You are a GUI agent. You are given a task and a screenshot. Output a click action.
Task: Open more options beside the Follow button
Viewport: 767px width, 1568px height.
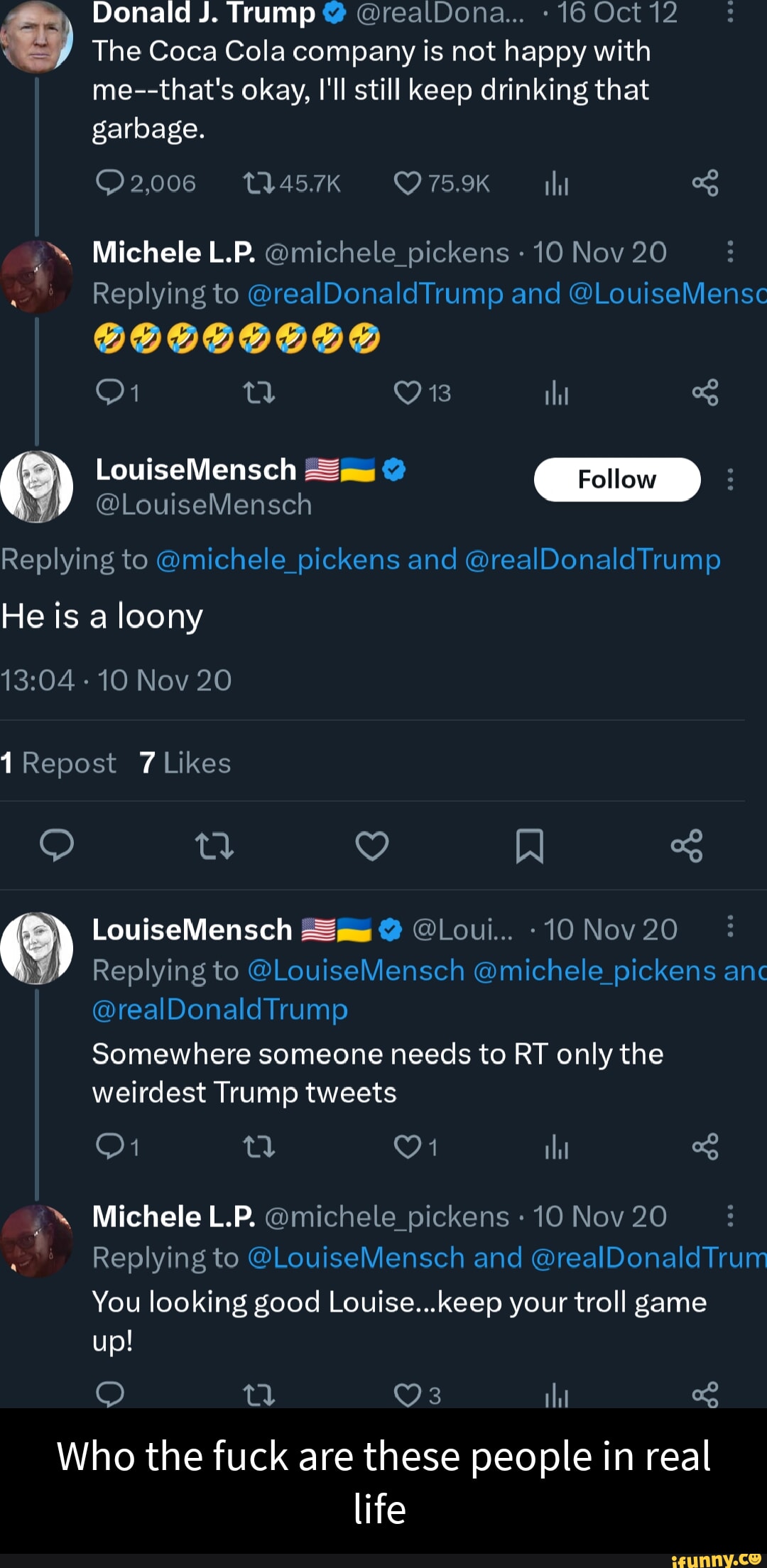pyautogui.click(x=730, y=480)
